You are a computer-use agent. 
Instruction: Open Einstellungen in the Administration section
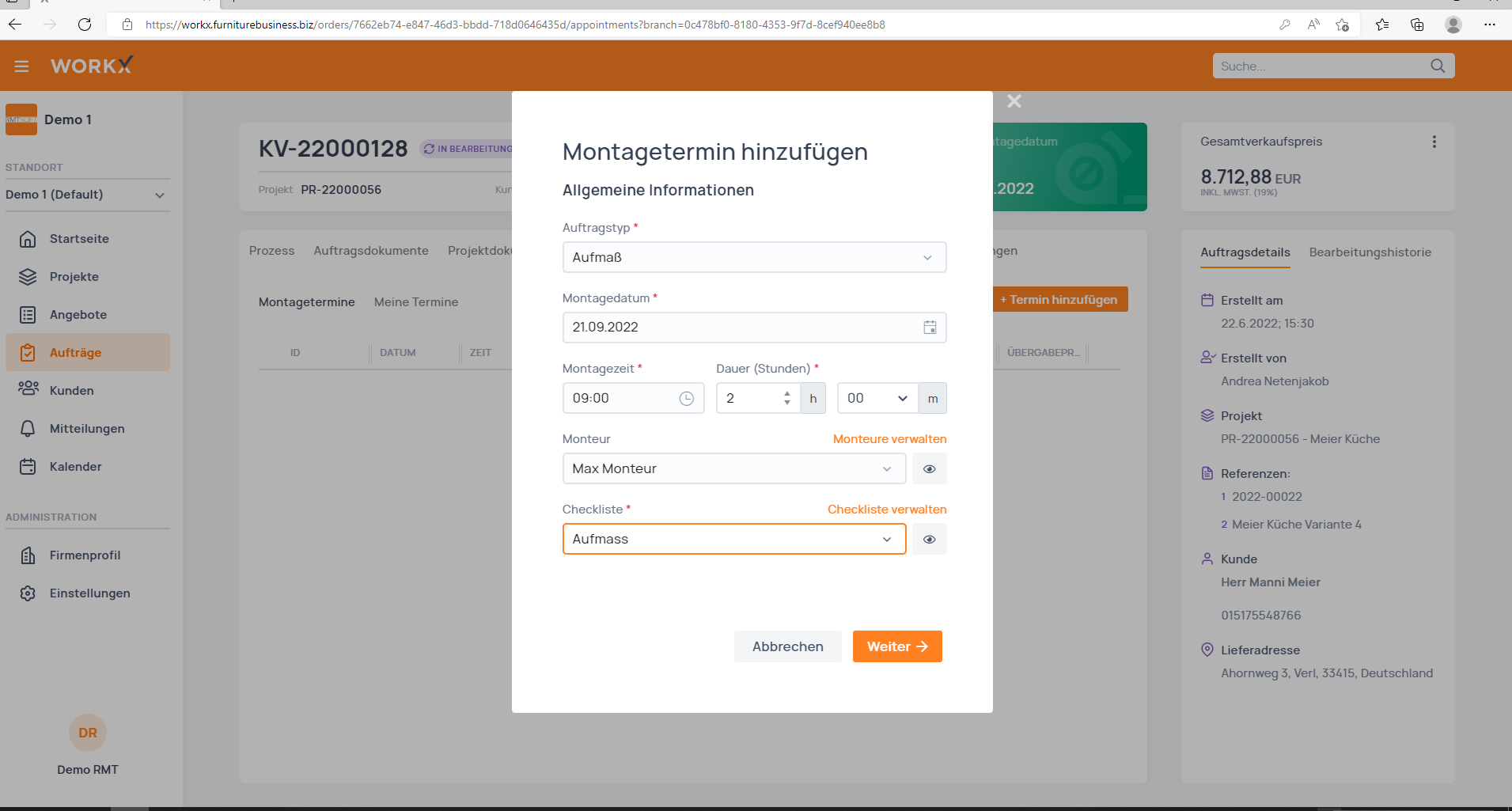[x=89, y=593]
